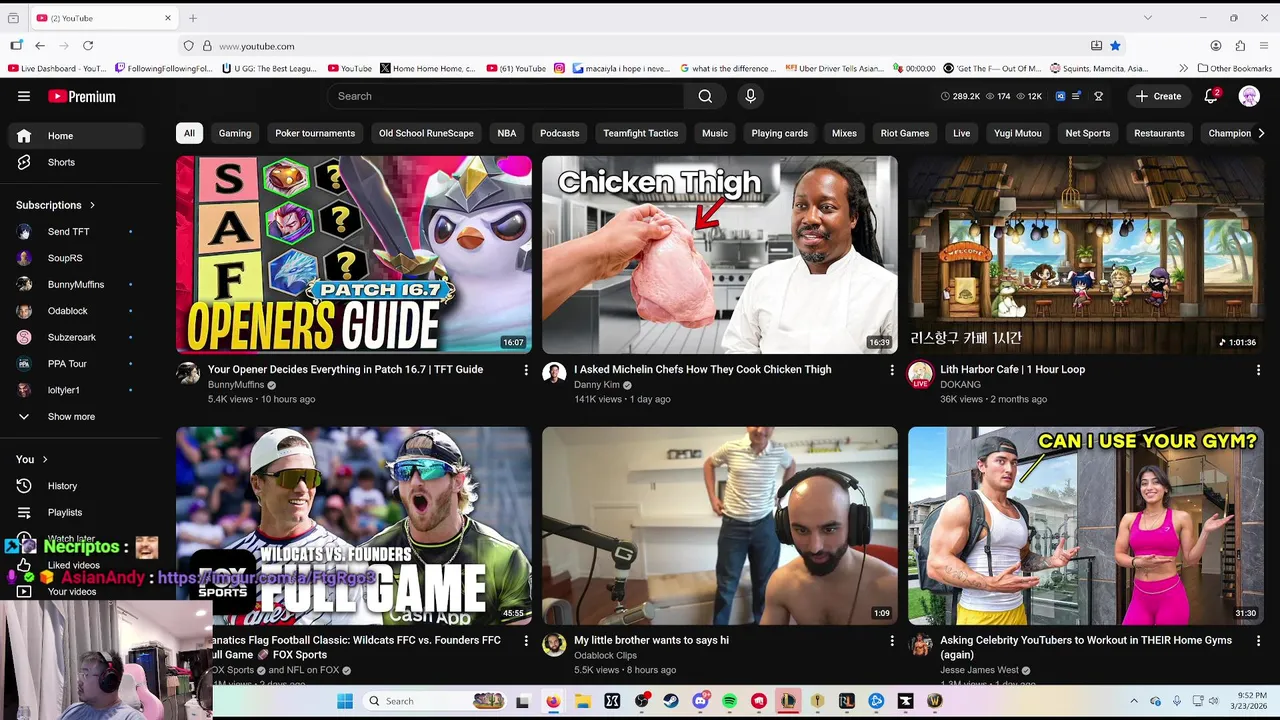
Task: Open the site shield tracking protection icon
Action: point(188,46)
